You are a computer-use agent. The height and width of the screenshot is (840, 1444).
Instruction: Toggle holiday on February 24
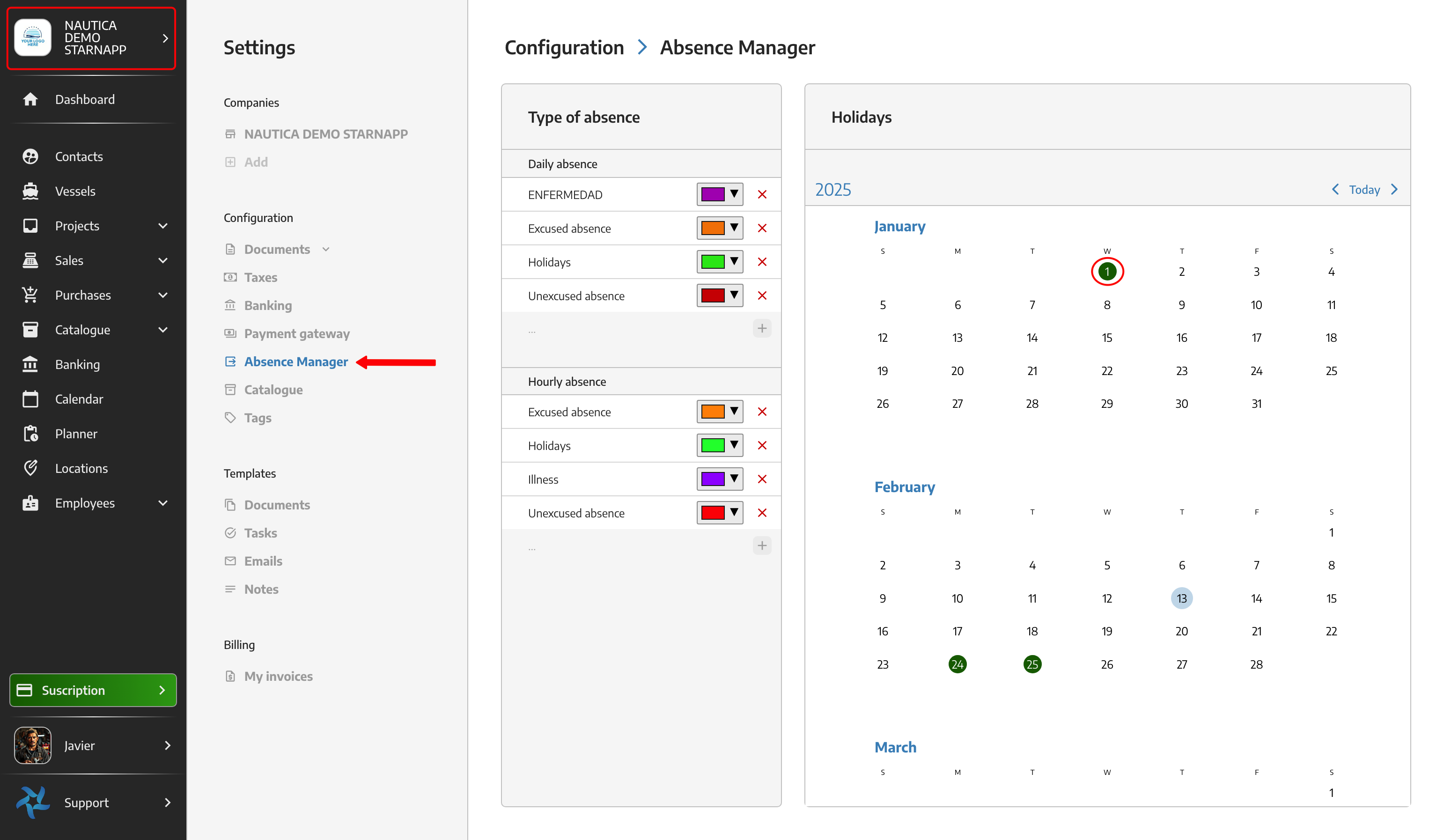pos(958,664)
